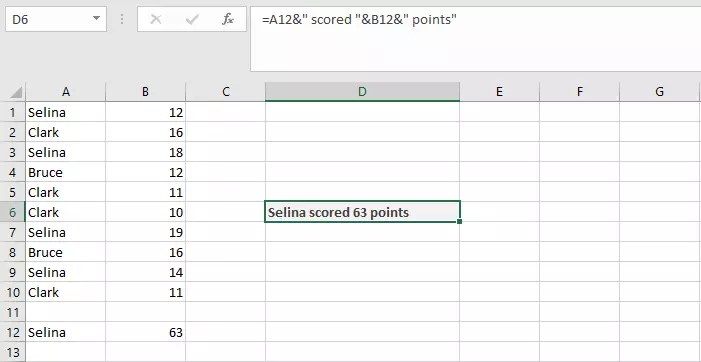Image resolution: width=701 pixels, height=362 pixels.
Task: Click cell B10 with value 11
Action: click(x=146, y=292)
